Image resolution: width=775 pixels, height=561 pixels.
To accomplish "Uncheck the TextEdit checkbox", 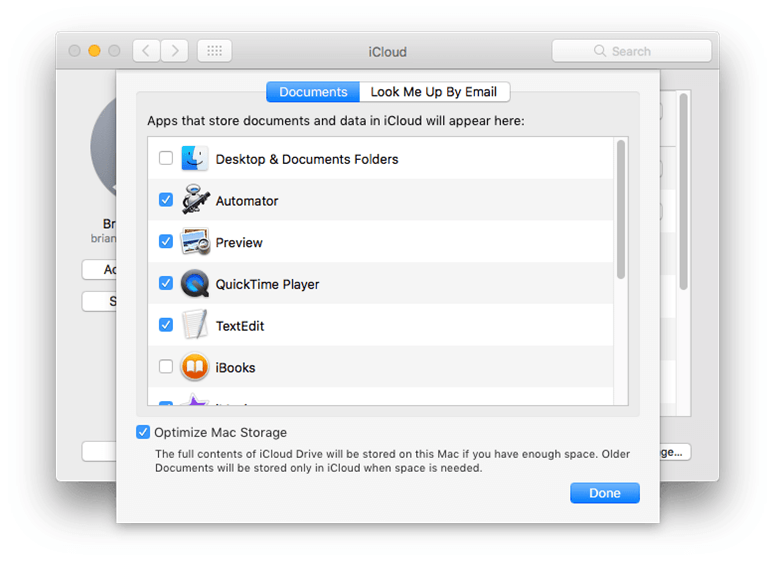I will 166,325.
